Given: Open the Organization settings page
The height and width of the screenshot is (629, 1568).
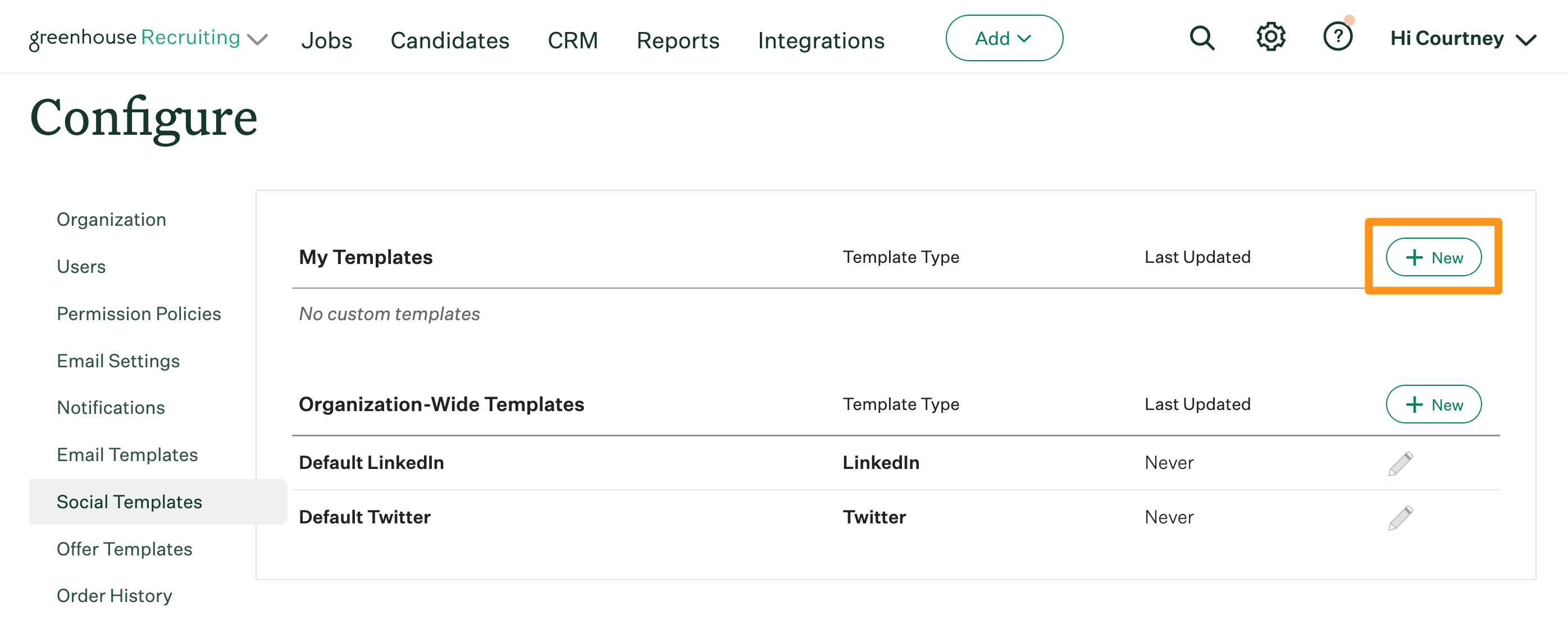Looking at the screenshot, I should point(111,219).
